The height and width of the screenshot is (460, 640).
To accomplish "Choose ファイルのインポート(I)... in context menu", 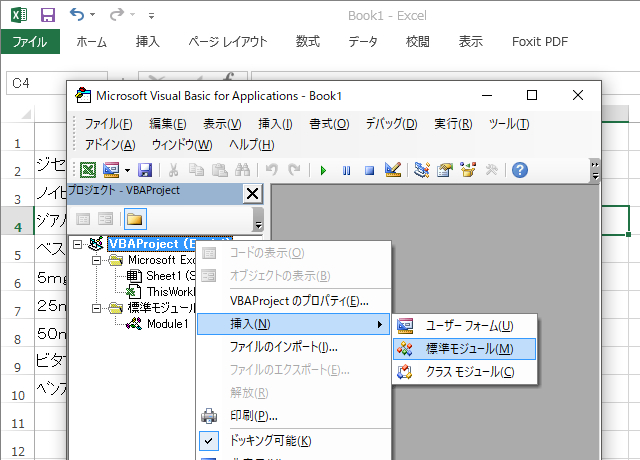I will pos(283,347).
